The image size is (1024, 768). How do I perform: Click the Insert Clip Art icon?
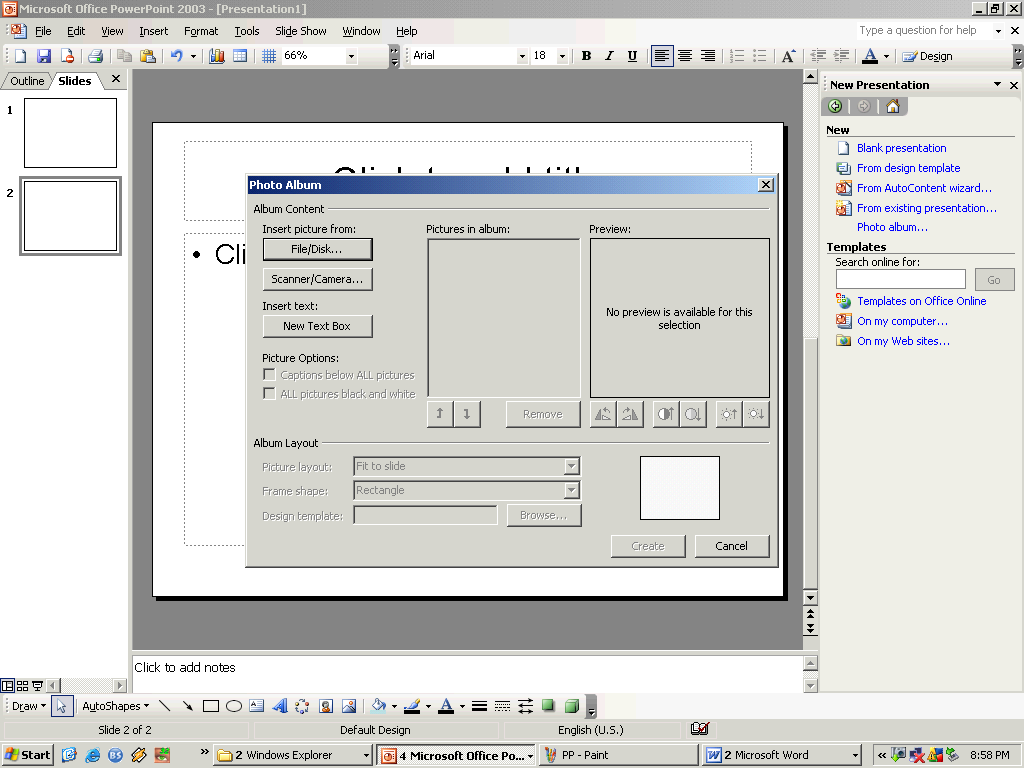coord(326,706)
